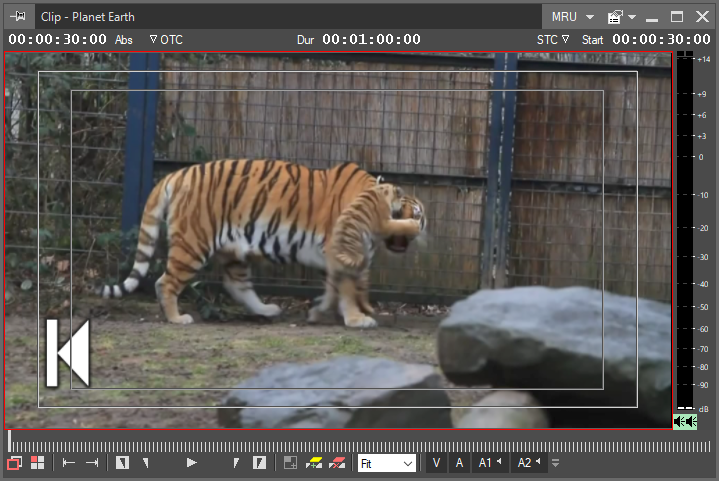The image size is (719, 481).
Task: Set the mark in point
Action: click(x=123, y=463)
